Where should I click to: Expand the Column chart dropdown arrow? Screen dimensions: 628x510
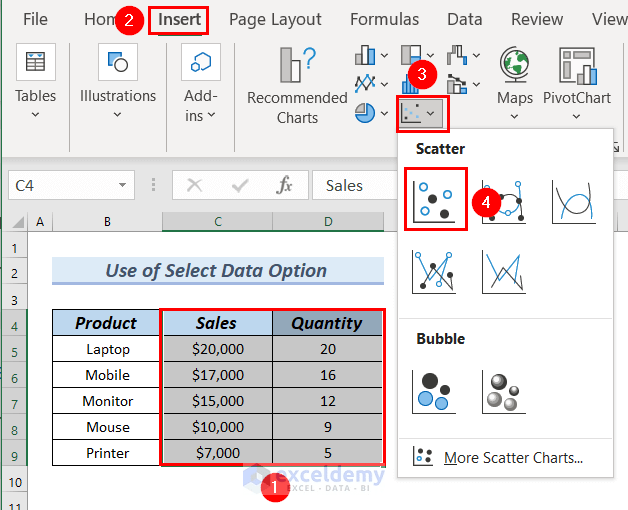point(384,55)
